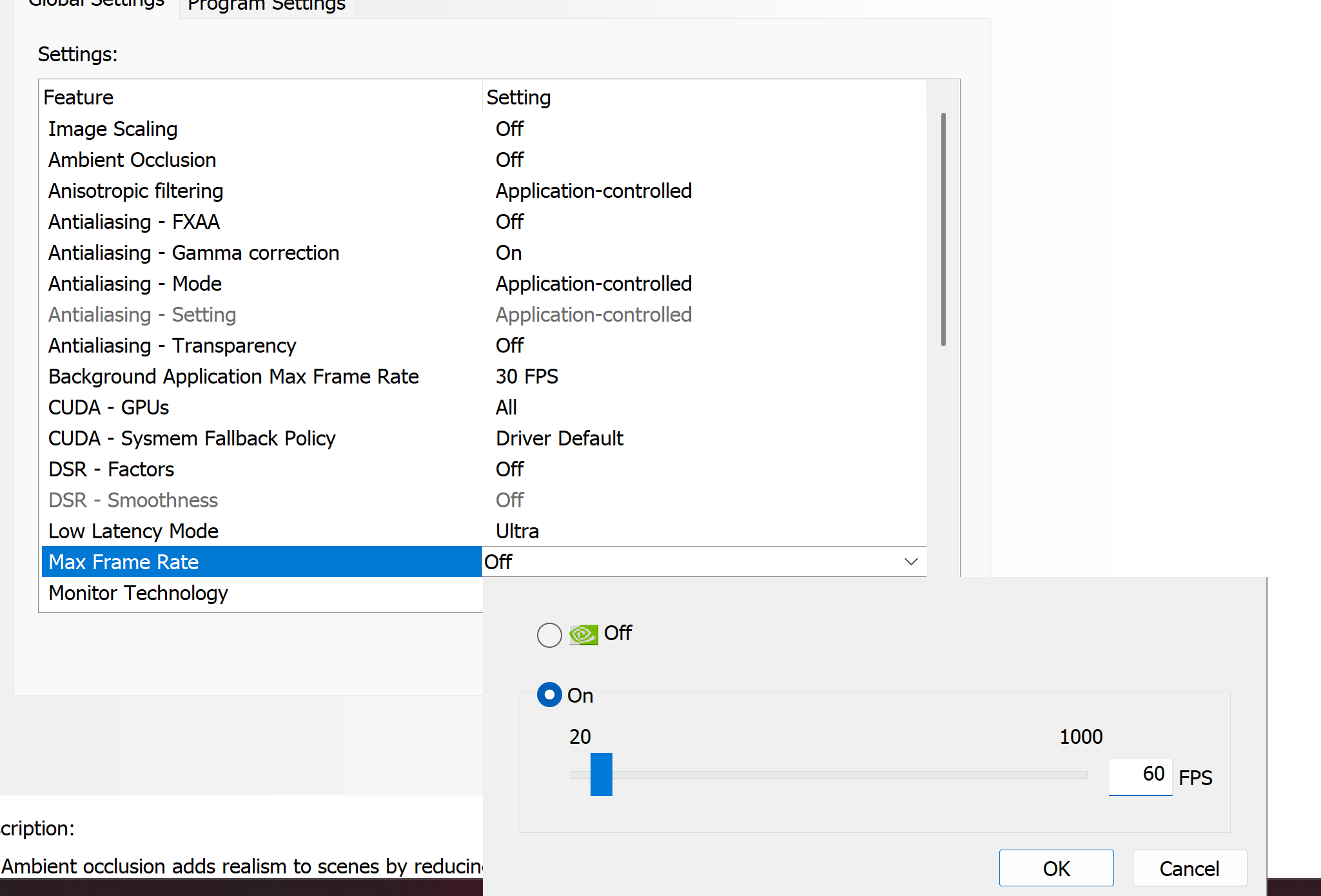
Task: Expand the Max Frame Rate dropdown arrow
Action: [x=910, y=562]
